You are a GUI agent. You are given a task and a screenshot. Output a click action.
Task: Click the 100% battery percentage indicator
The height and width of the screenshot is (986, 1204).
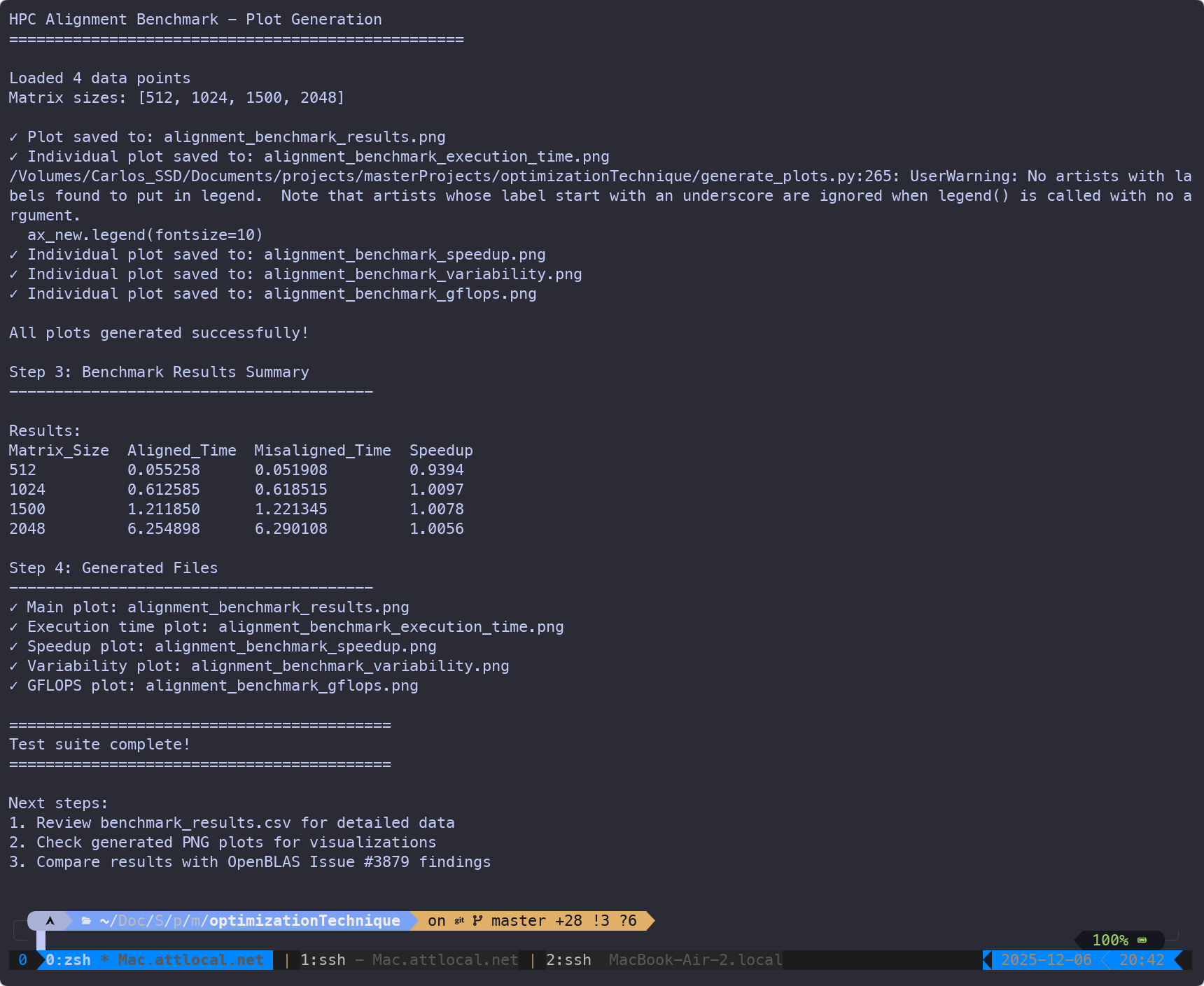coord(1109,941)
